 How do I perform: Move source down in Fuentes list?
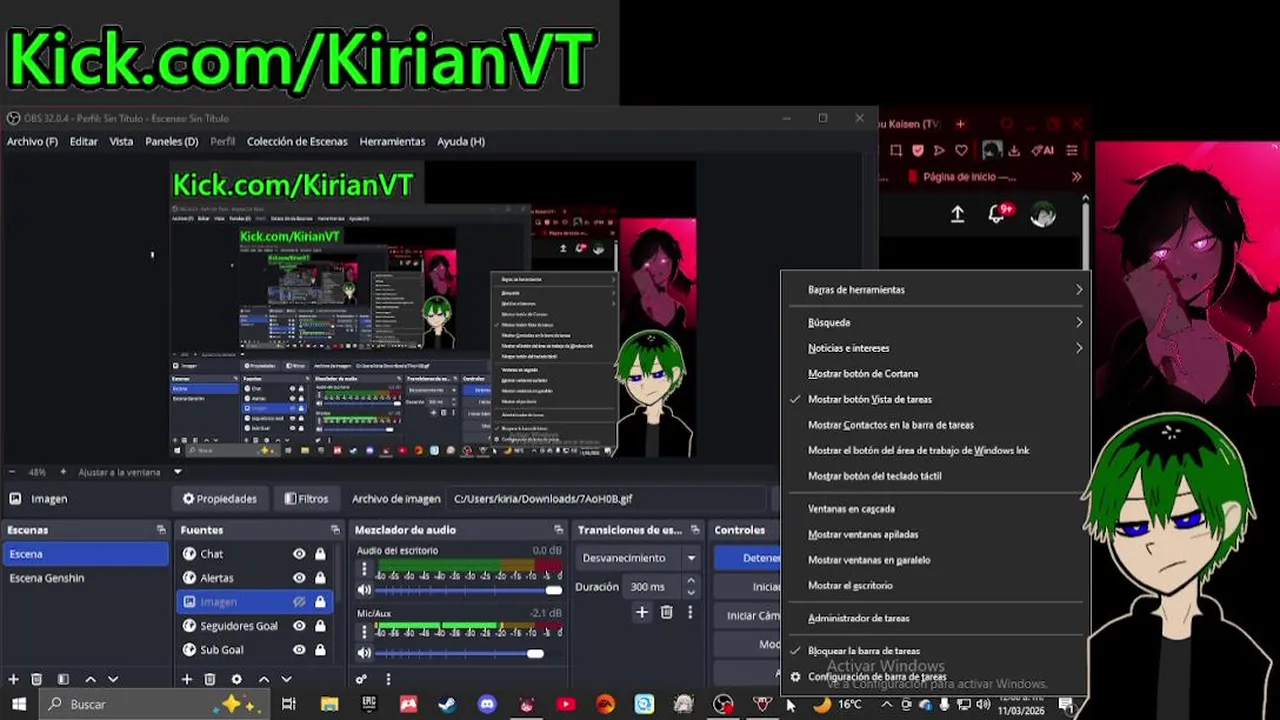pos(286,679)
